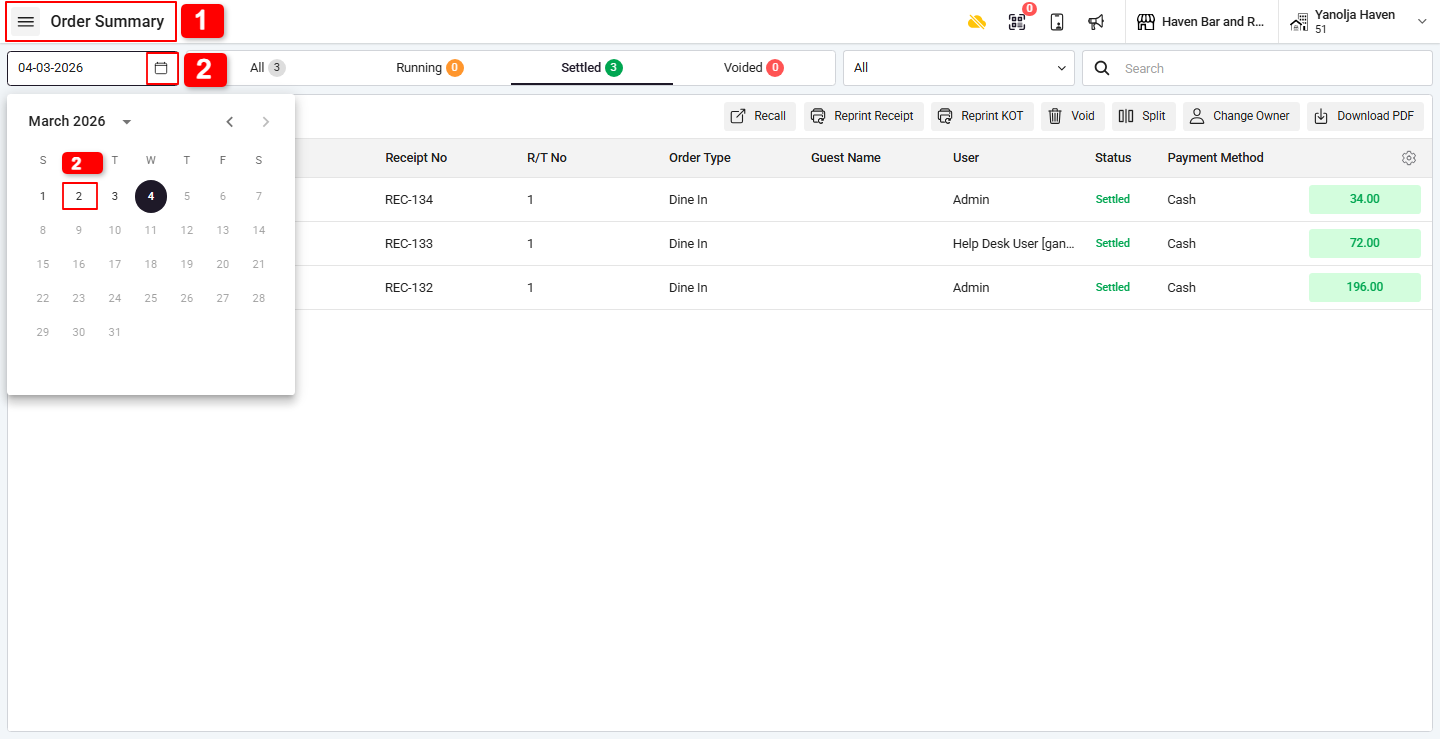Click the search magnifier icon

tap(1102, 68)
